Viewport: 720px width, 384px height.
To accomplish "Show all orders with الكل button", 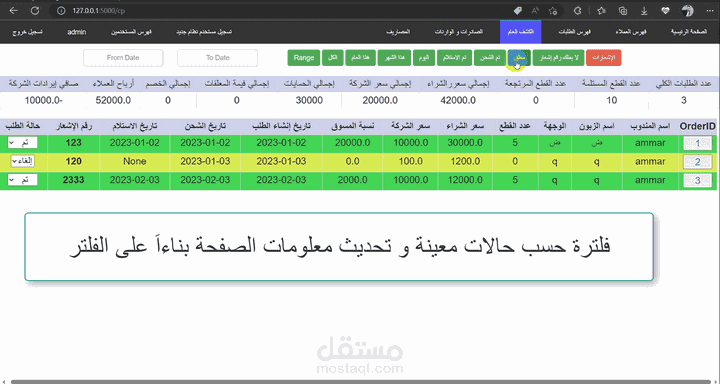I will [333, 57].
